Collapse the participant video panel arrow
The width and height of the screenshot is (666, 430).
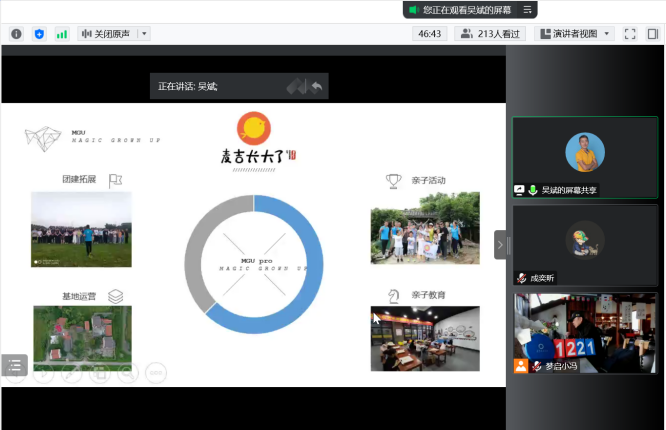[x=501, y=245]
